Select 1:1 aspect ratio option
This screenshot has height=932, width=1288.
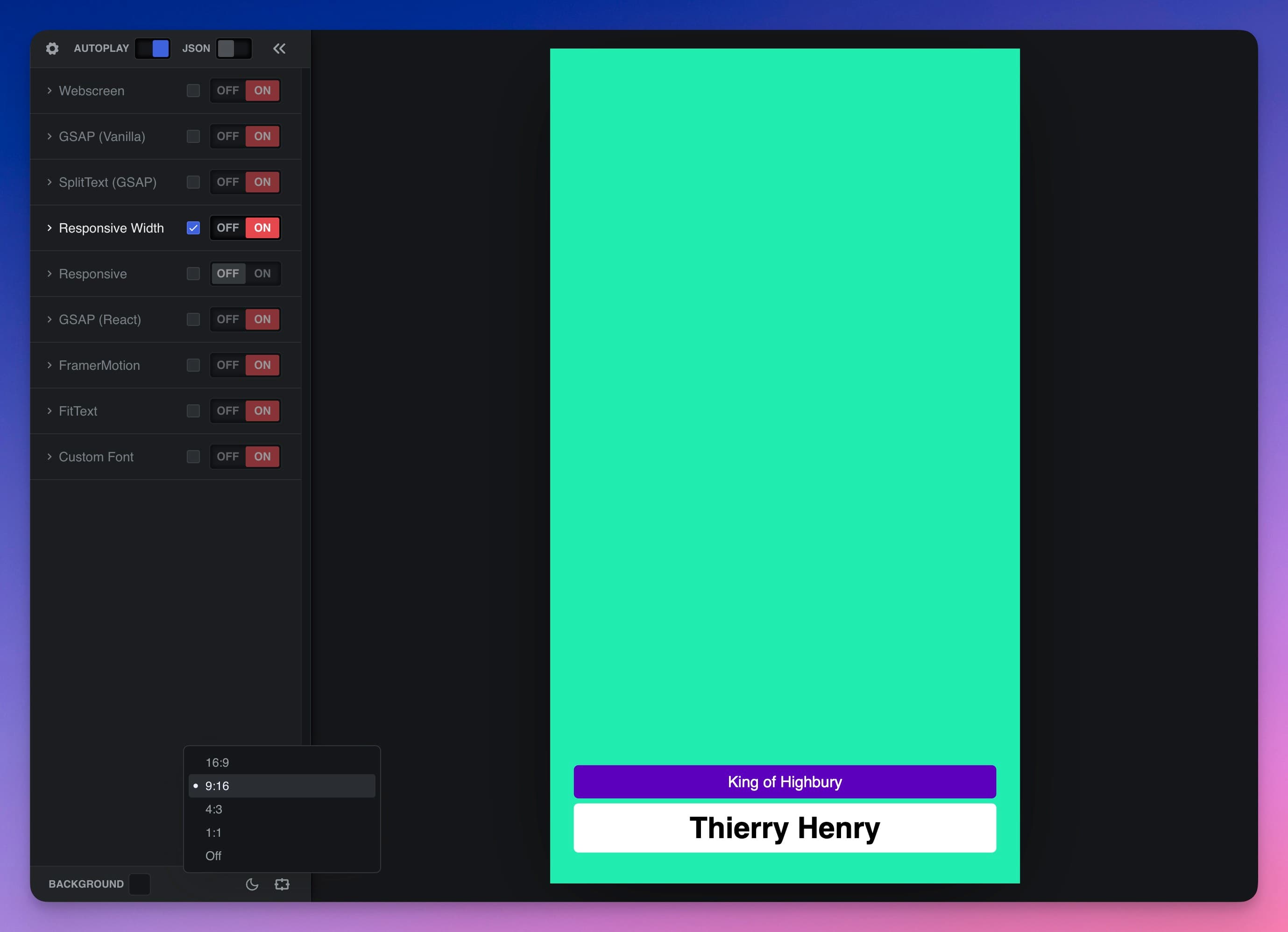282,833
